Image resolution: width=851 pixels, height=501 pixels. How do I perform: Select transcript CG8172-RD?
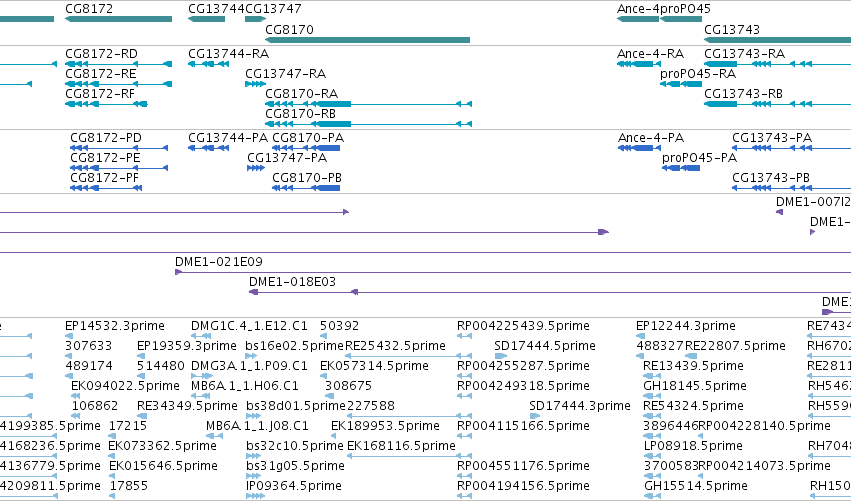(118, 64)
